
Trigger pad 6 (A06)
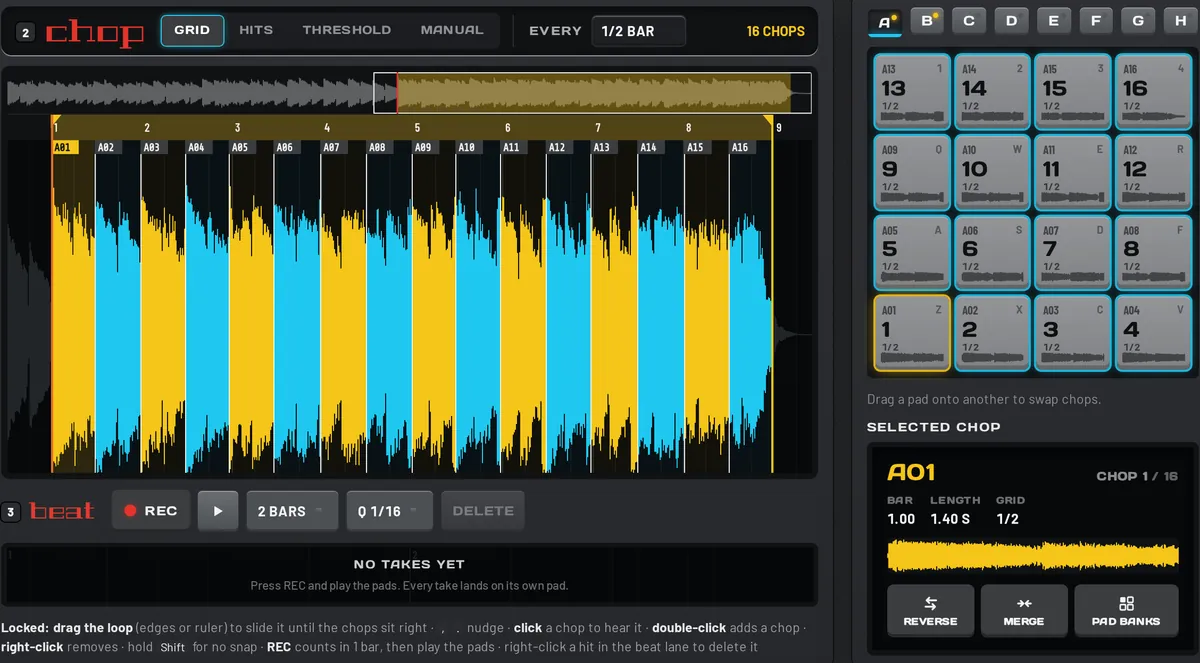(x=992, y=252)
